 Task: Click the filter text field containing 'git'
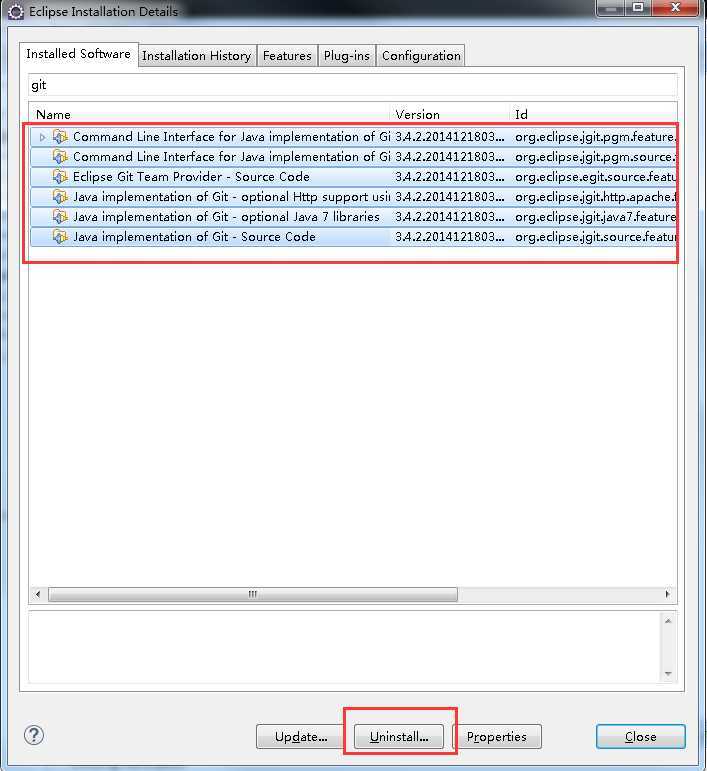[x=353, y=85]
